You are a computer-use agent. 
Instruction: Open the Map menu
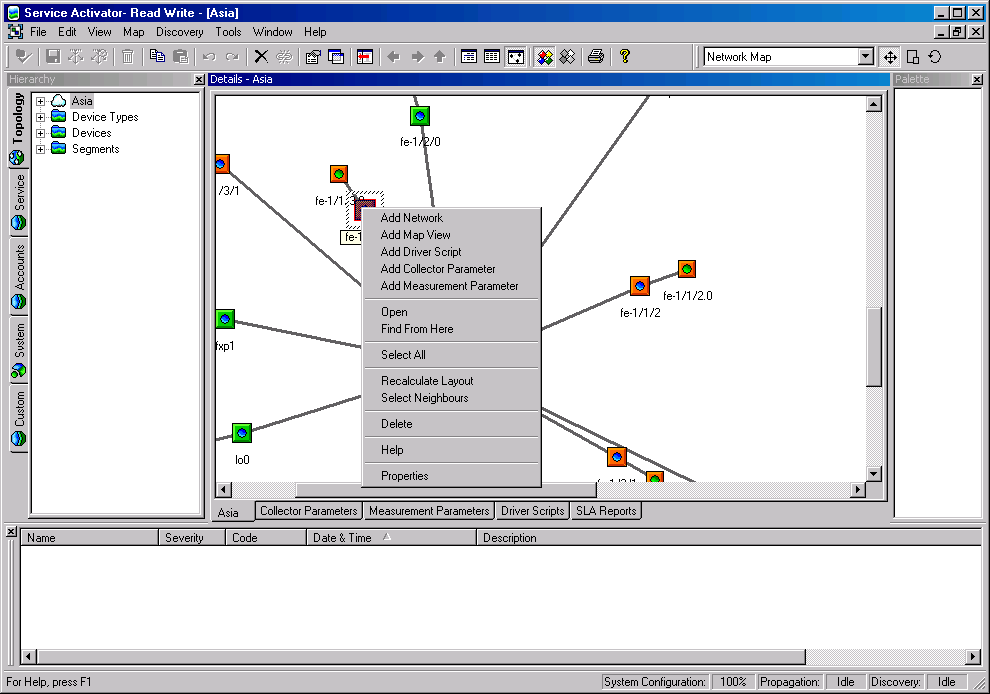pyautogui.click(x=133, y=32)
